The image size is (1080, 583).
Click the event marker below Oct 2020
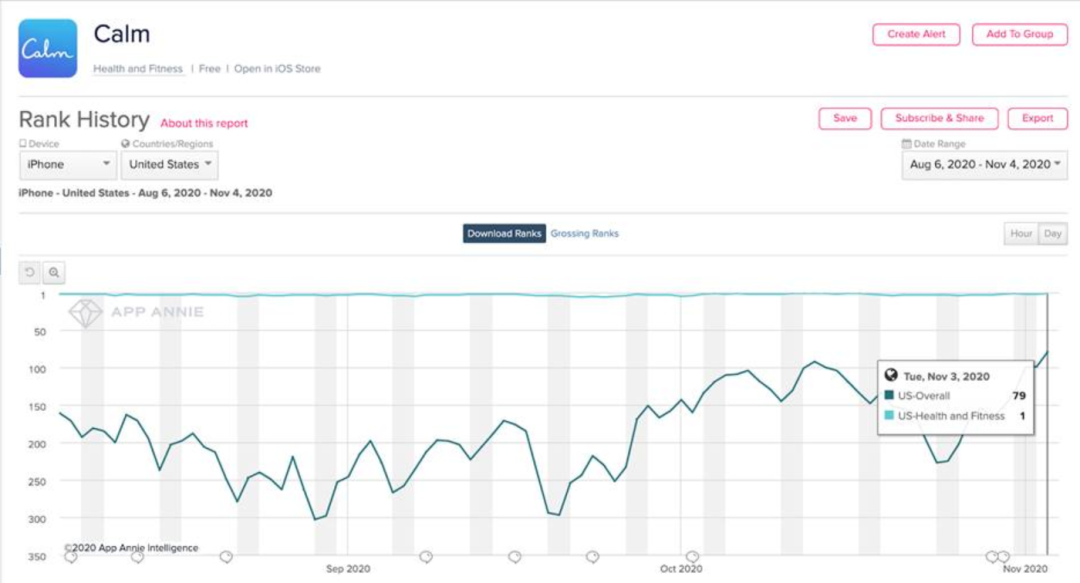pos(692,557)
